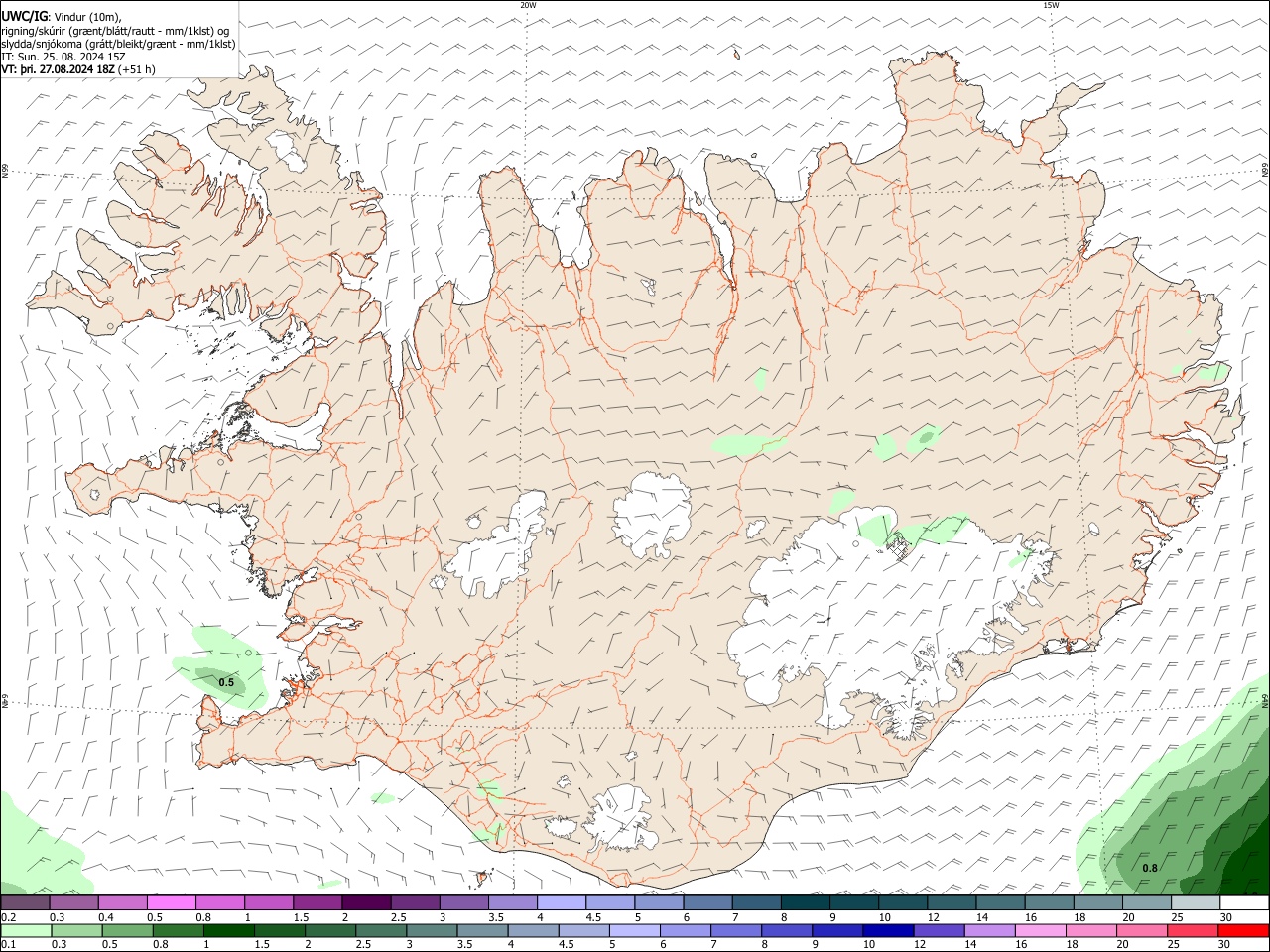Click the 0.1 label under the green legend row

pos(7,945)
